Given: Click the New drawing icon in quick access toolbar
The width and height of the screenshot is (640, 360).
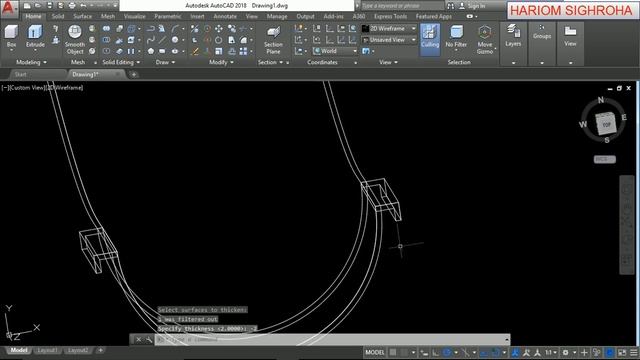Looking at the screenshot, I should tap(27, 6).
